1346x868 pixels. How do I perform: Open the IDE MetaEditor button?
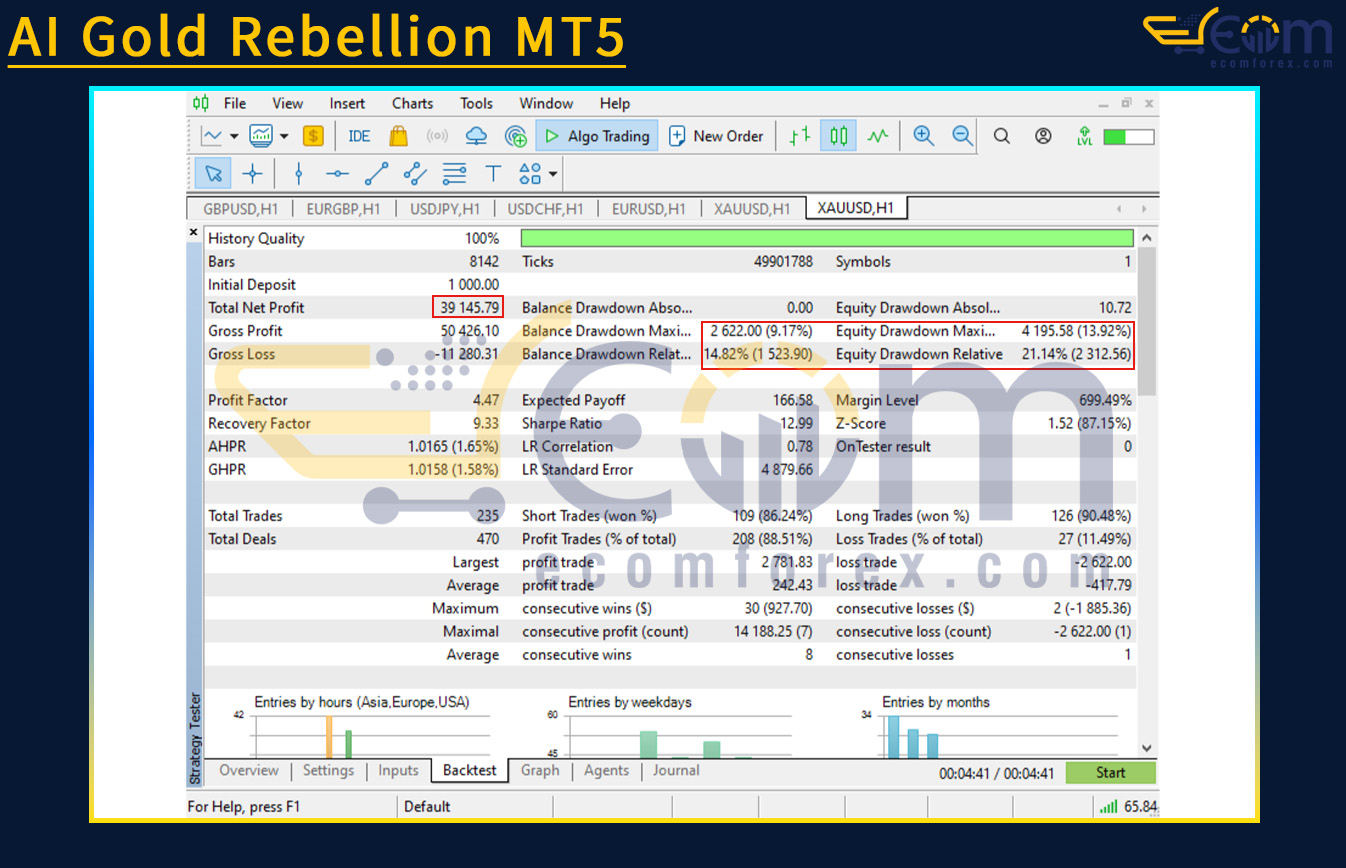pos(359,136)
